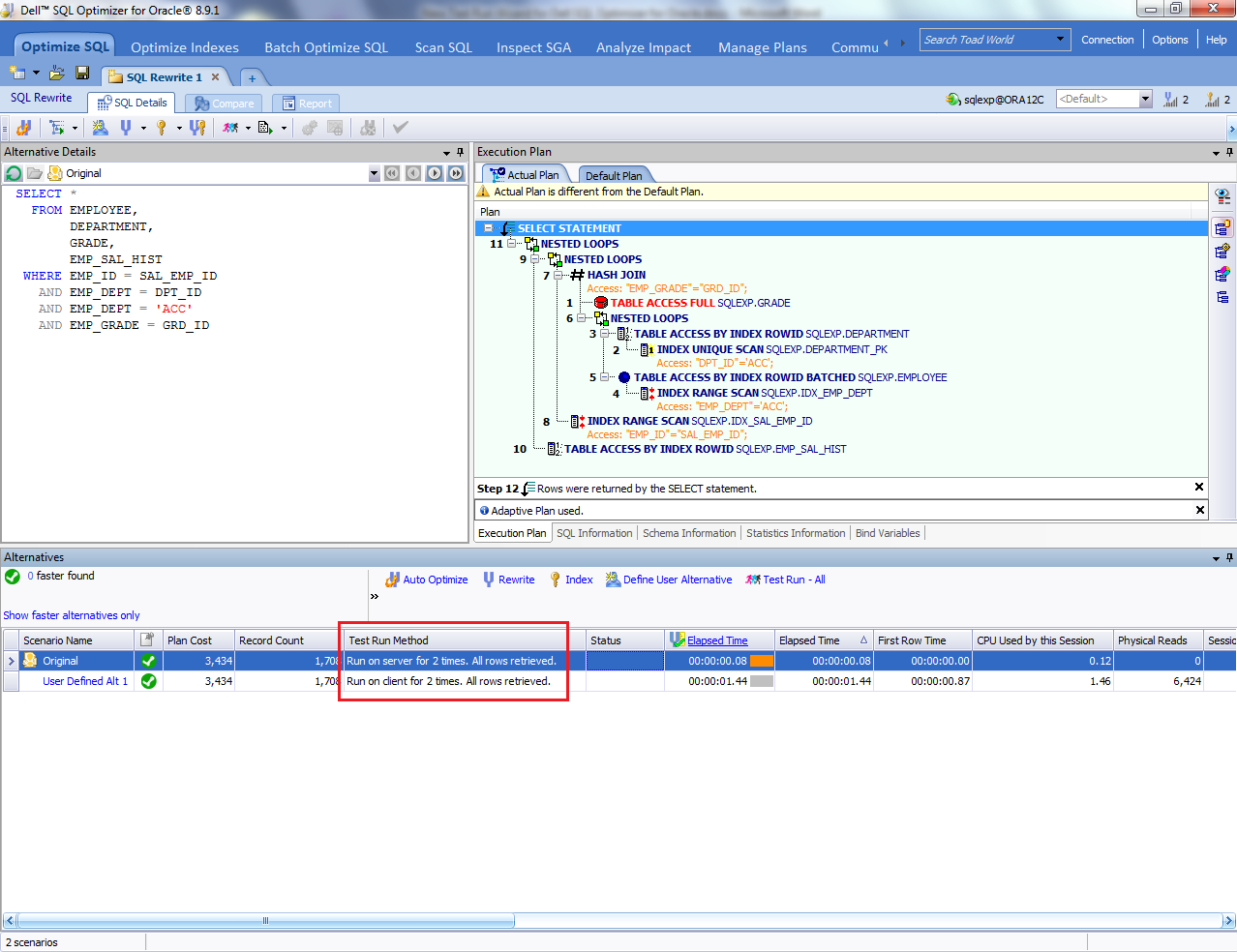Viewport: 1237px width, 952px height.
Task: Click the define user alternative toolbar icon
Action: point(100,128)
